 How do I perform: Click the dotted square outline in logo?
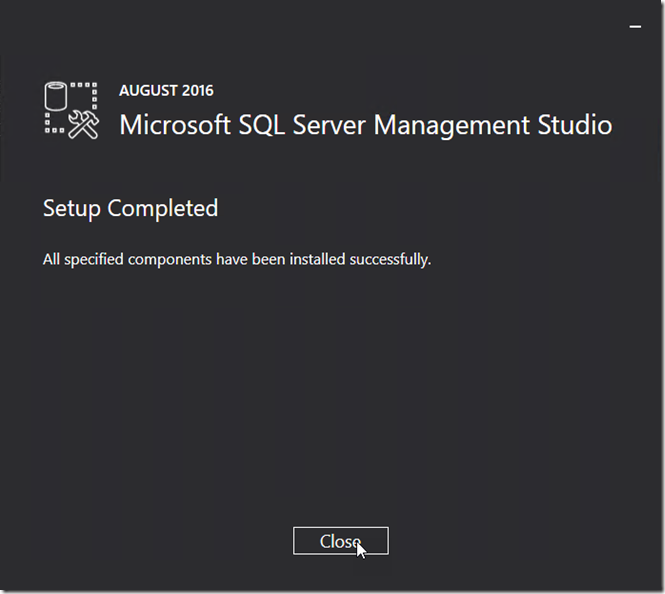point(71,108)
